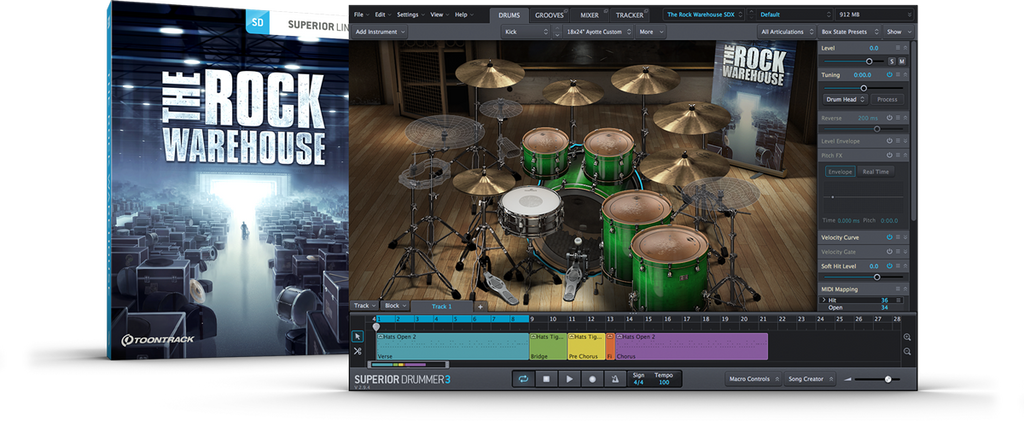Open the Settings menu
The image size is (1024, 421).
[x=411, y=14]
